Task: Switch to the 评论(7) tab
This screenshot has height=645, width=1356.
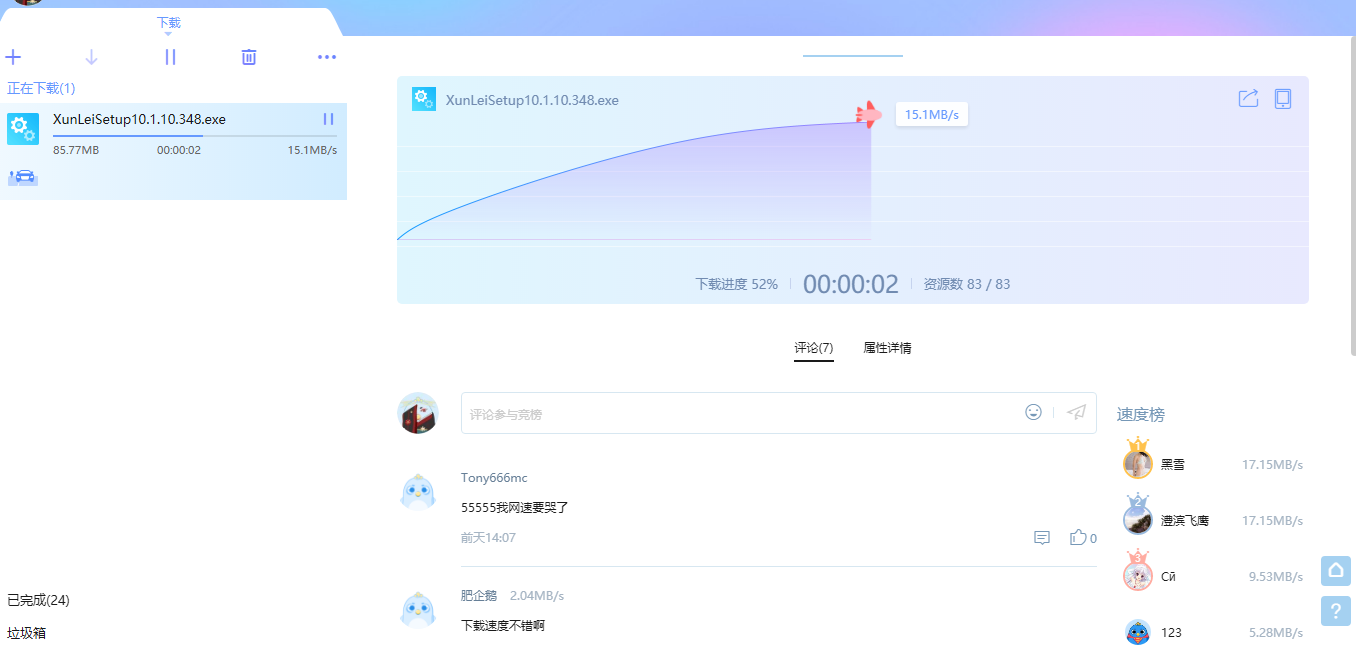Action: pos(814,348)
